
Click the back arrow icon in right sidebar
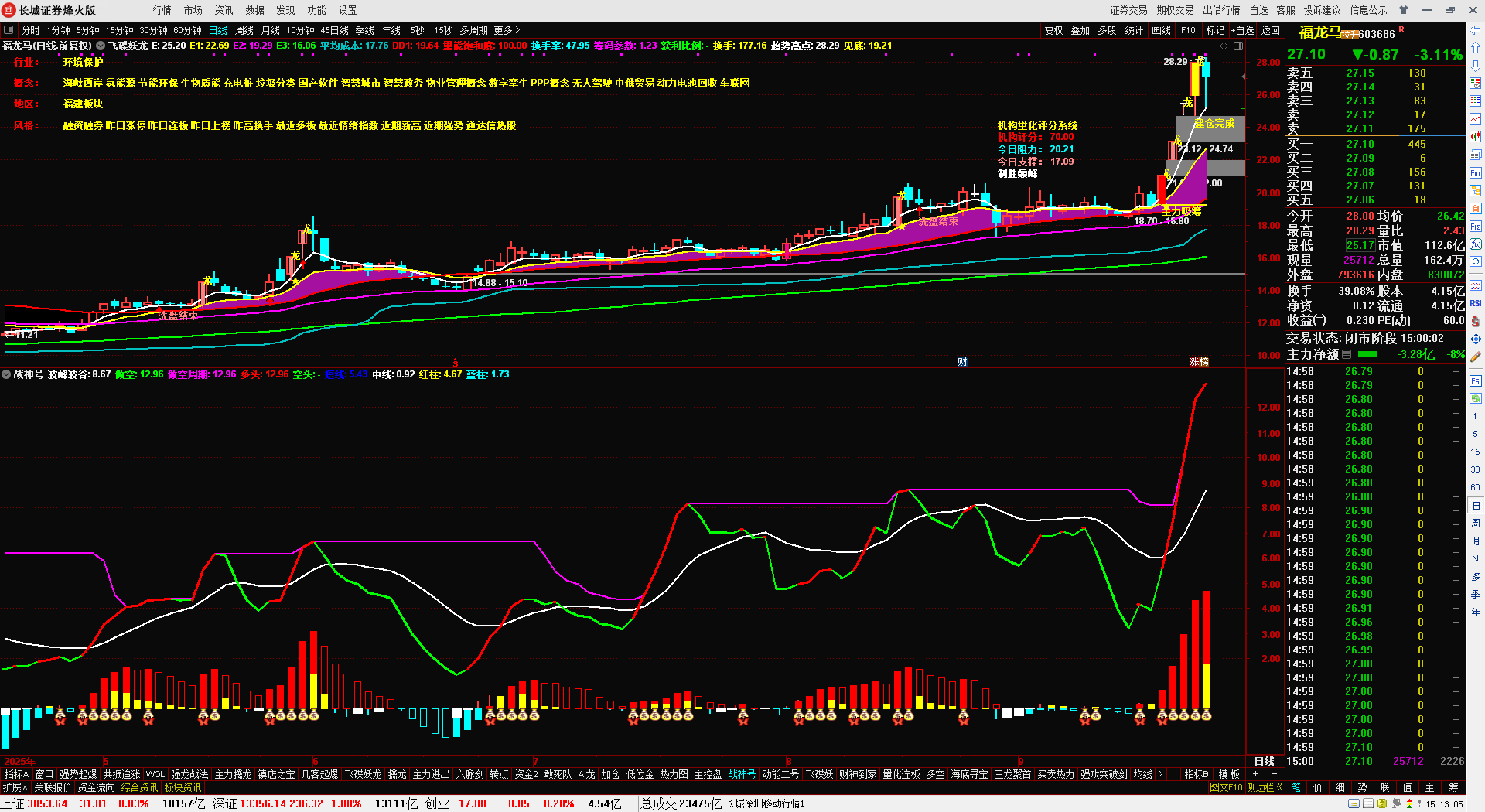tap(1476, 31)
